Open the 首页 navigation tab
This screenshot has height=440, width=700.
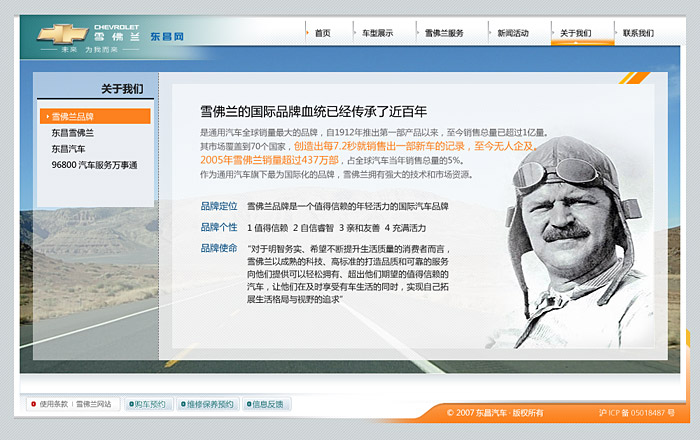[322, 33]
